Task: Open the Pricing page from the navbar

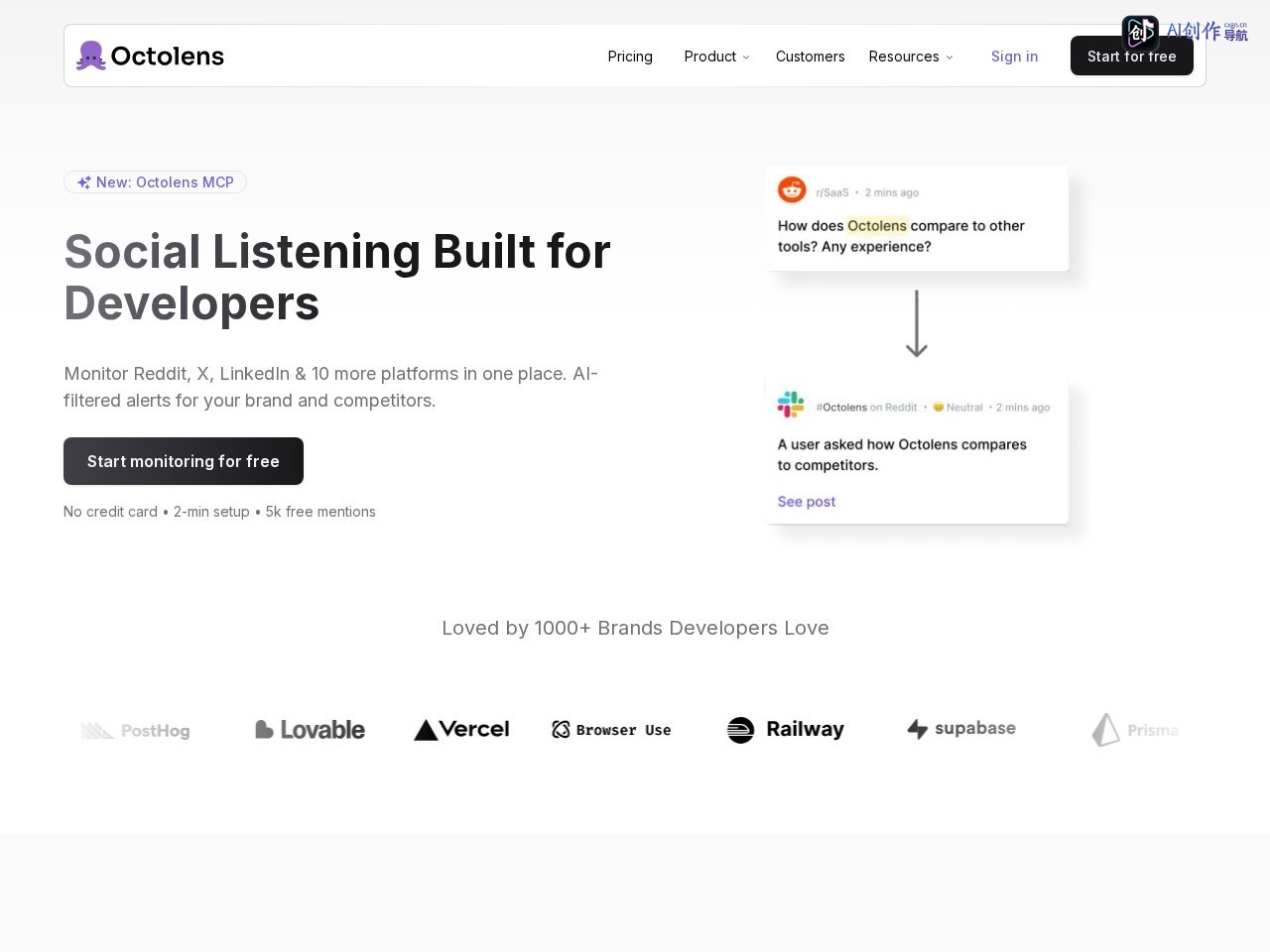Action: click(630, 57)
